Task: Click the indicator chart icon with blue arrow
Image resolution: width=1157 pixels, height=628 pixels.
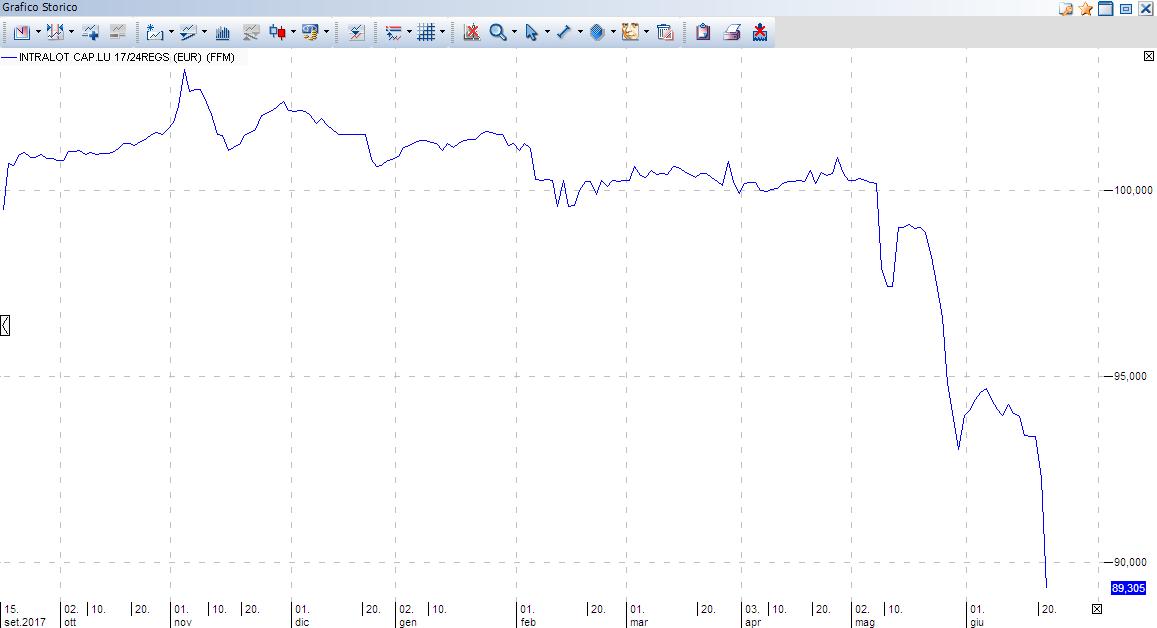Action: point(356,32)
